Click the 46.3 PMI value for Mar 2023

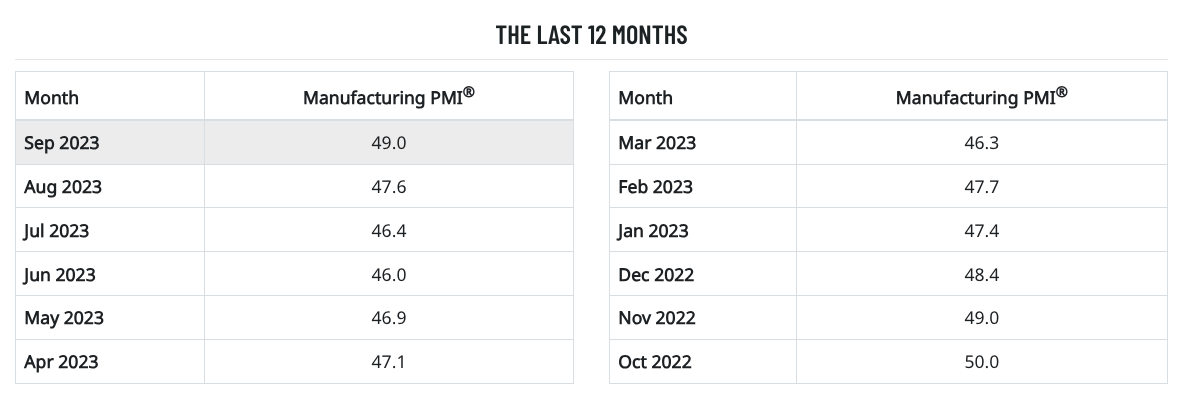click(981, 143)
